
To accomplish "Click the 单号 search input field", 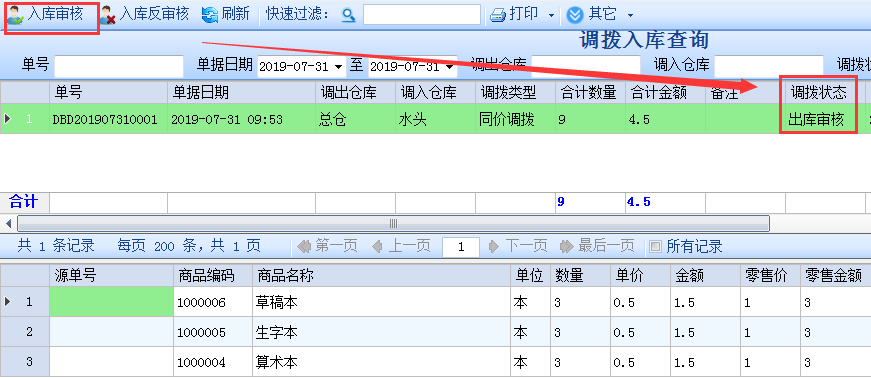I will click(119, 66).
